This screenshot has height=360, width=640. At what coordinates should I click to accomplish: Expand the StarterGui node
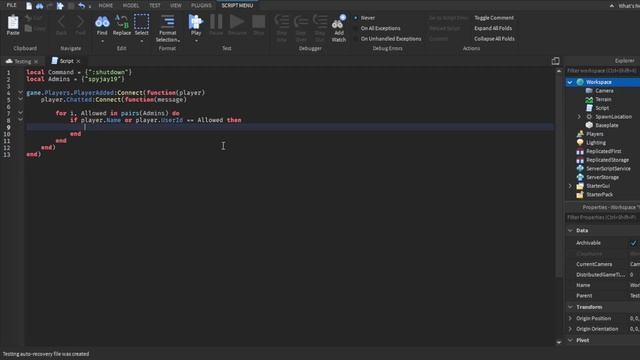point(570,186)
